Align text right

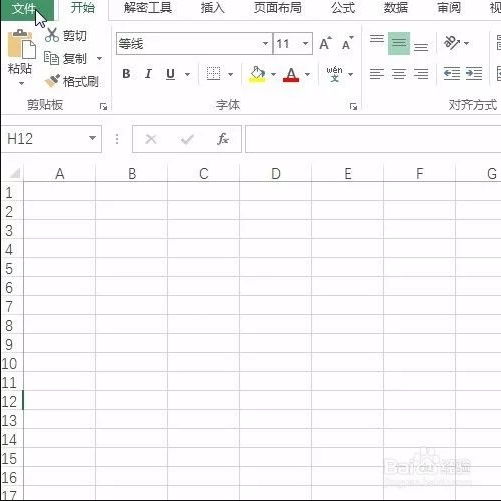421,74
